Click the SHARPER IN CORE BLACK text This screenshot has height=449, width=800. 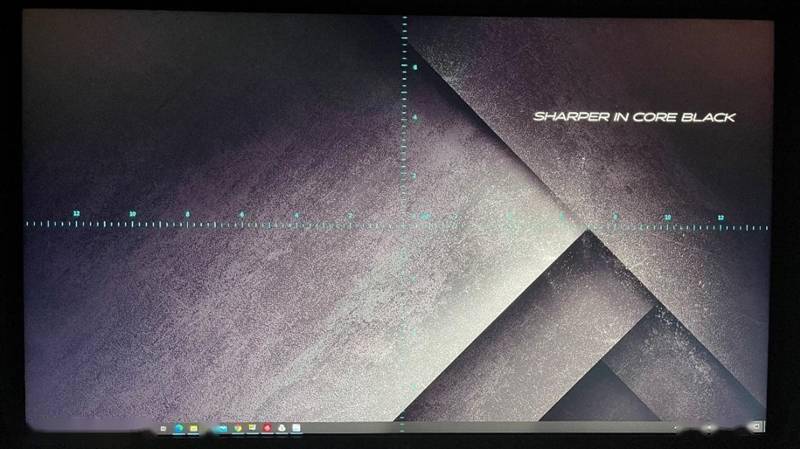634,117
